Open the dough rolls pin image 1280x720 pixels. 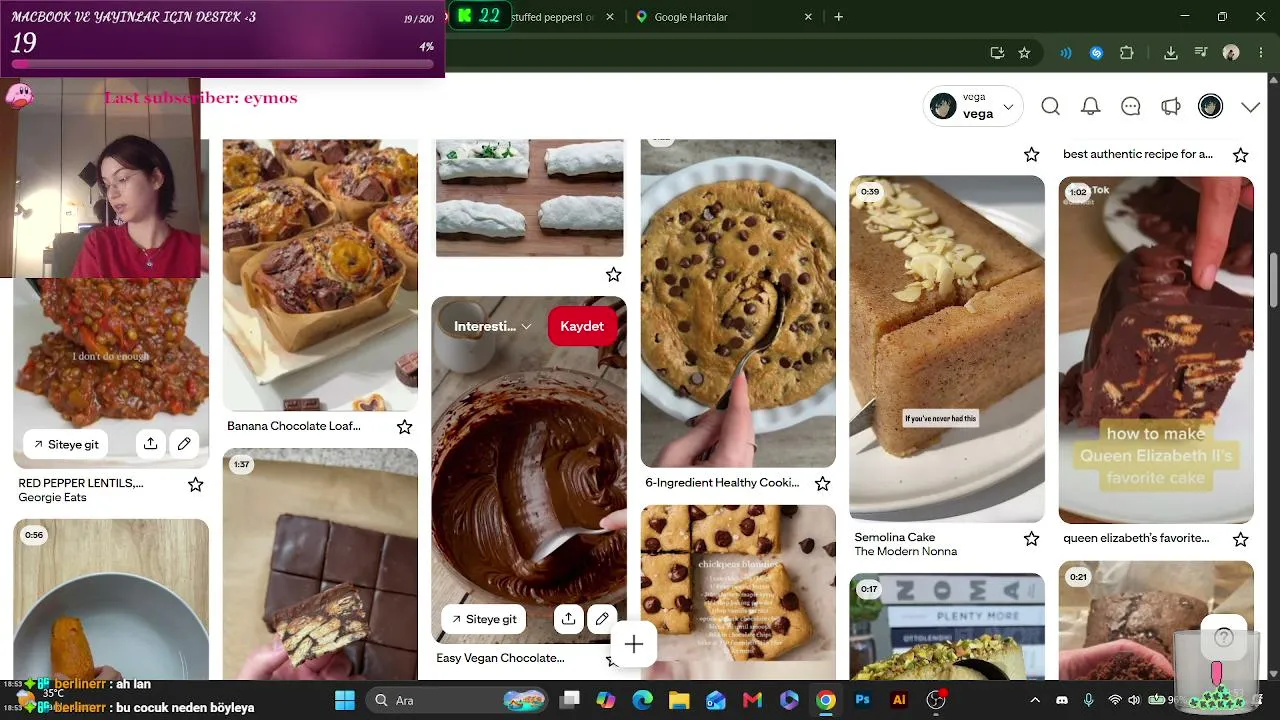pos(530,198)
